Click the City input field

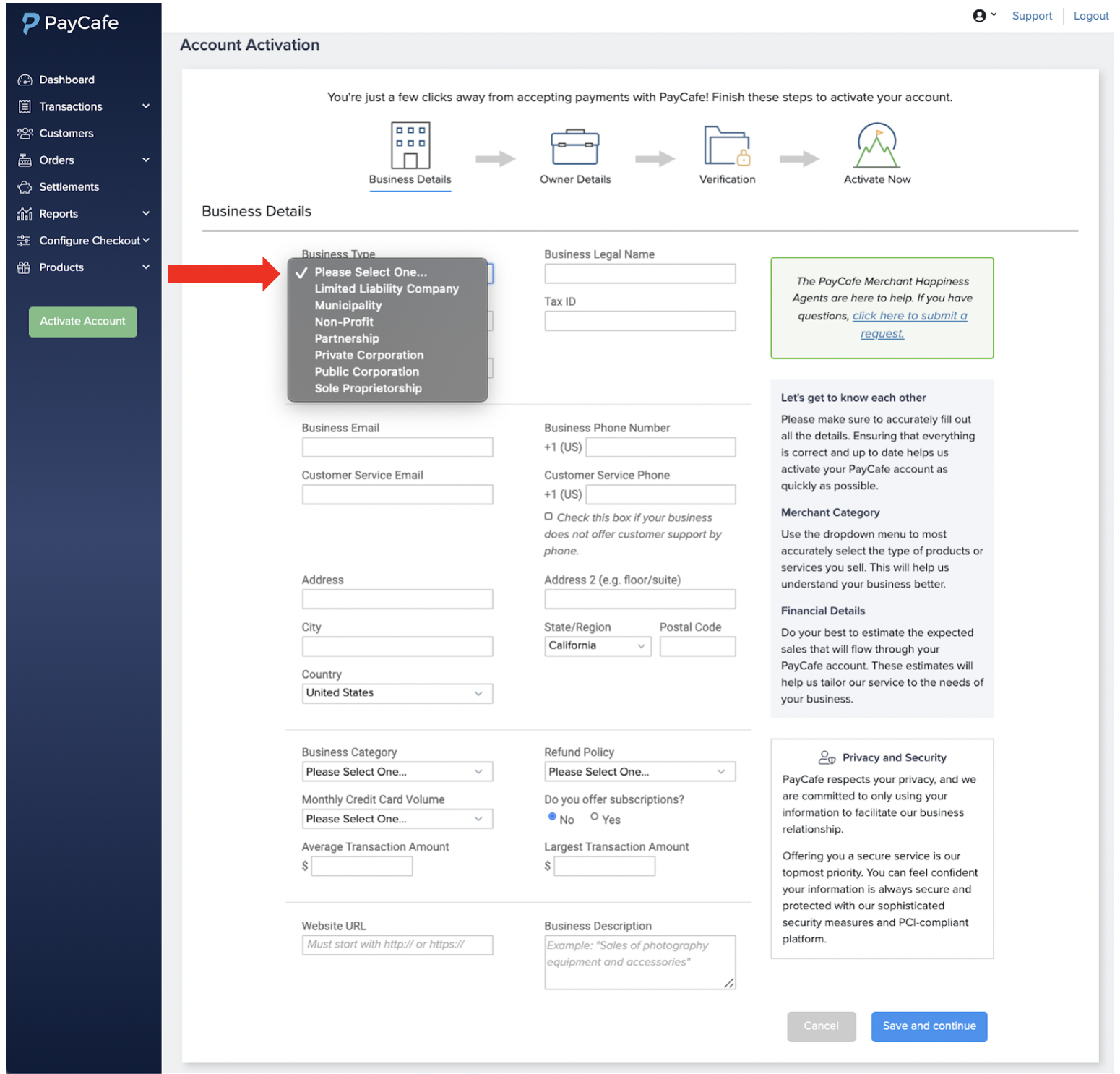coord(397,646)
